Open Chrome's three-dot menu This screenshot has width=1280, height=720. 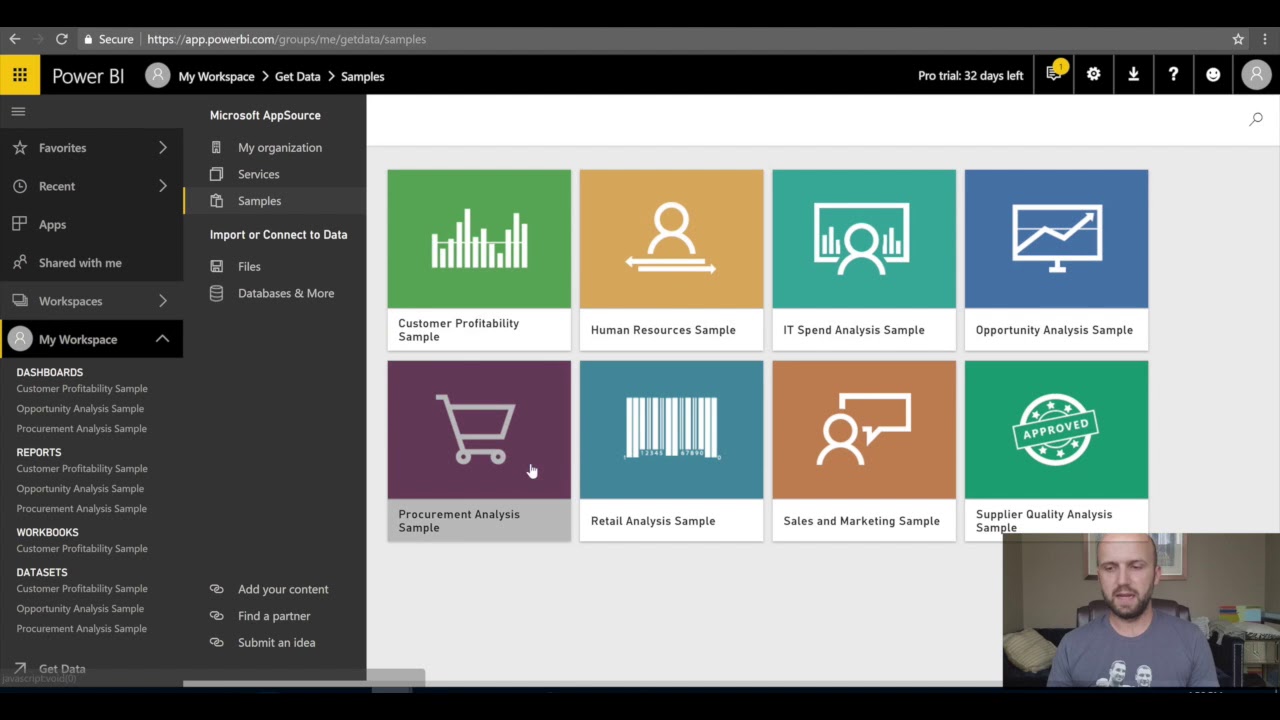point(1265,39)
